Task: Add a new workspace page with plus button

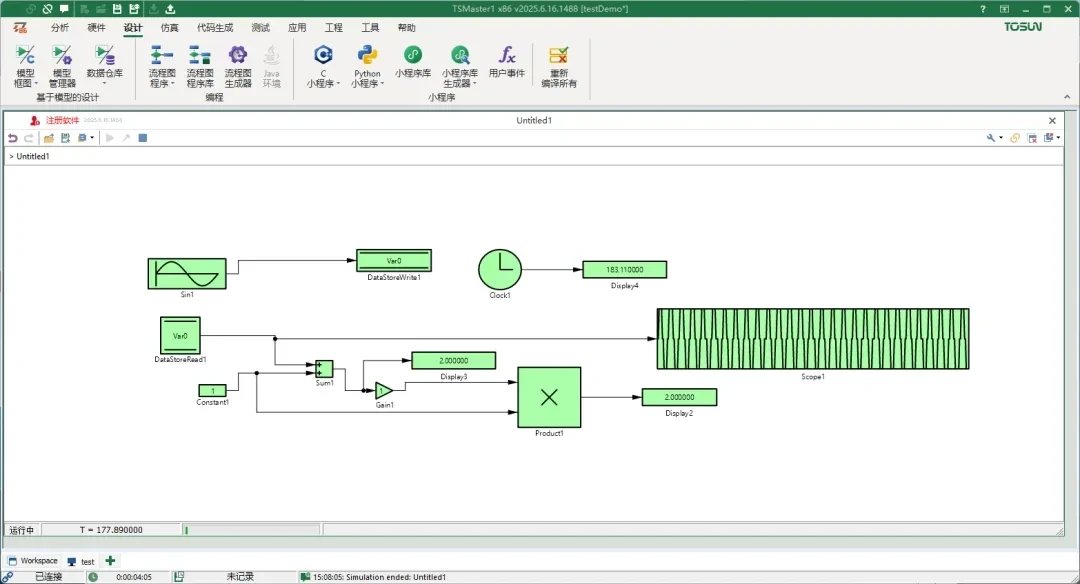Action: tap(110, 561)
